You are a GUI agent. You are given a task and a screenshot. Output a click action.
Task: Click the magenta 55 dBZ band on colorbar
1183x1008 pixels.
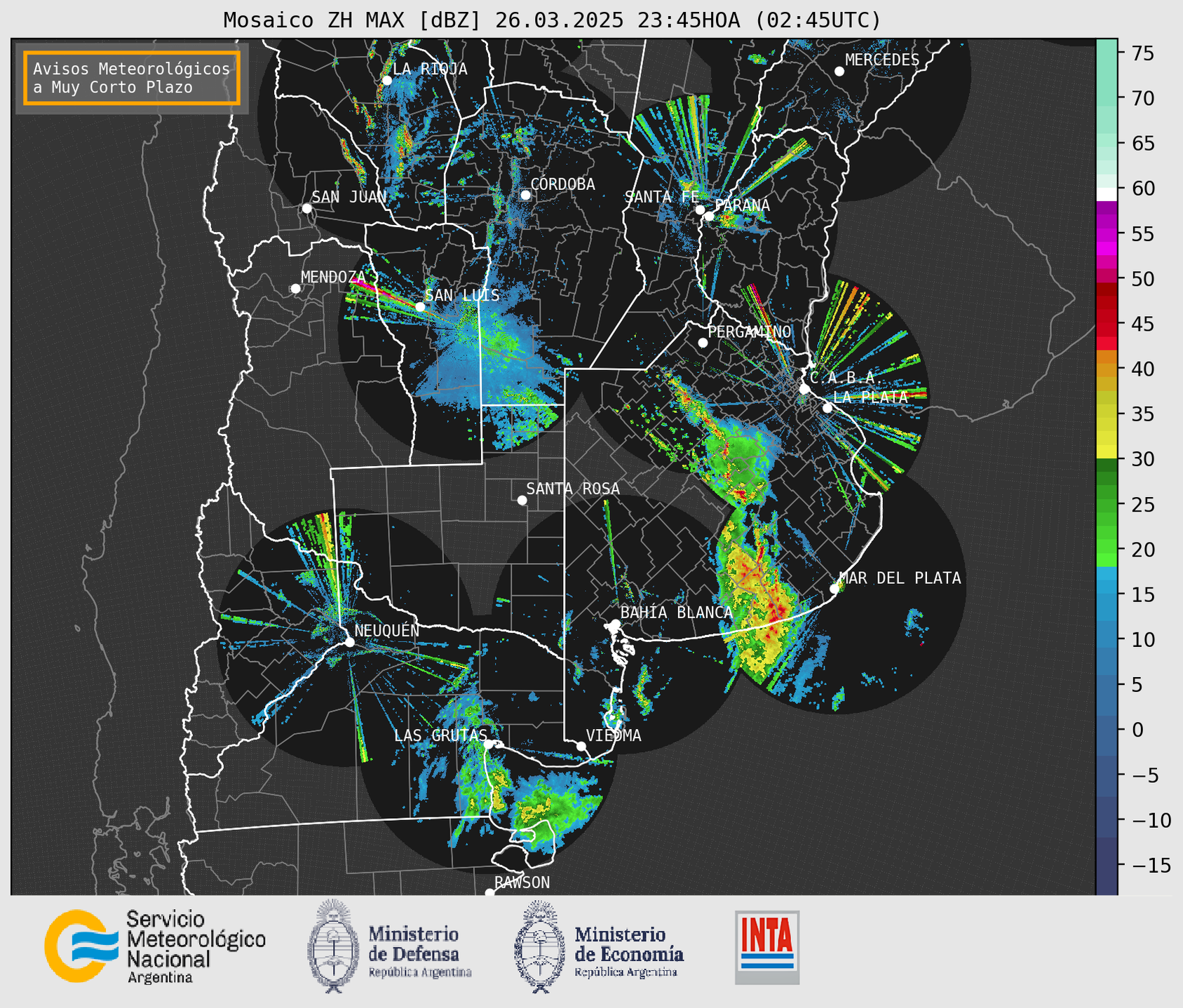pos(1107,233)
